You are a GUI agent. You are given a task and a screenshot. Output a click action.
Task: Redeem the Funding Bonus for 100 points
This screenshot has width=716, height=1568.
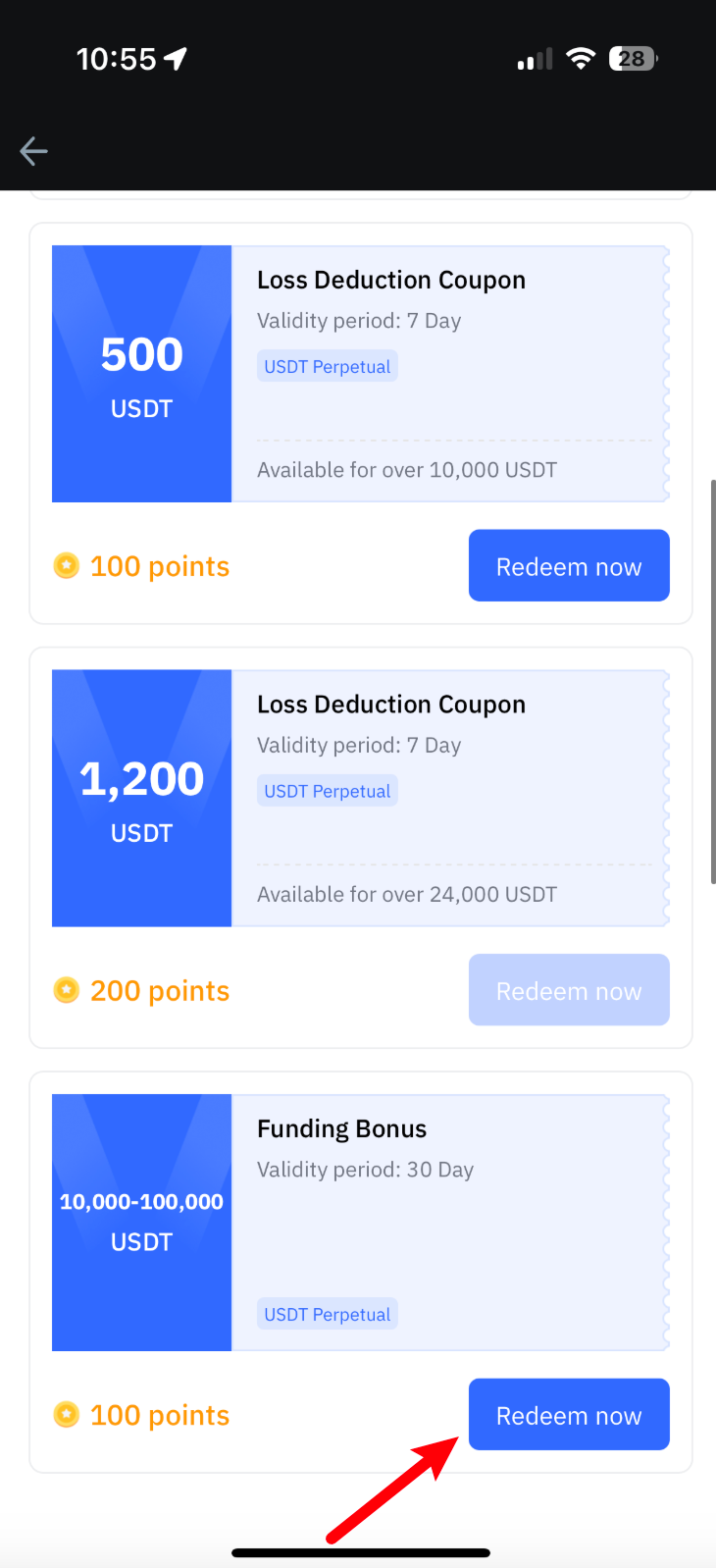(569, 1415)
